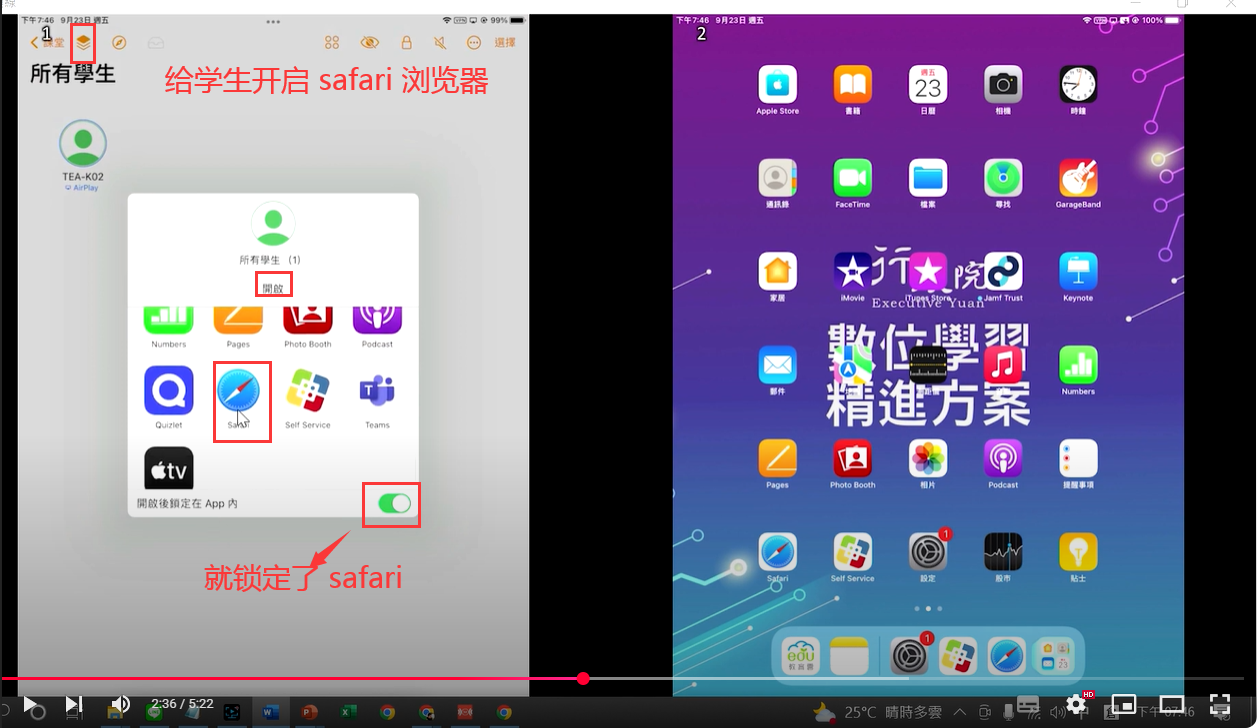Choose Self Service in the launch dialog
The image size is (1260, 728).
(308, 391)
